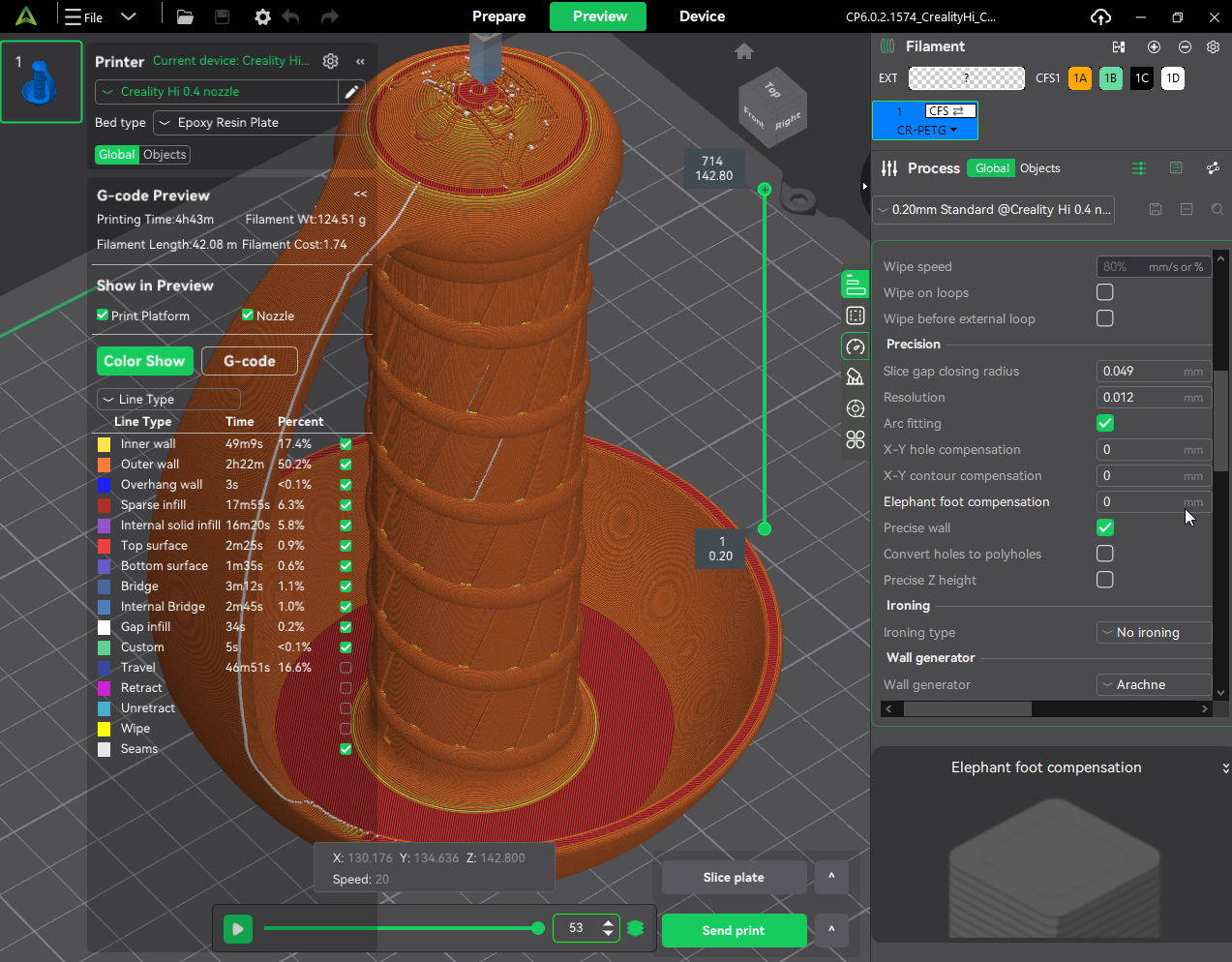The height and width of the screenshot is (962, 1232).
Task: Enable the Wipe on loops checkbox
Action: coord(1104,292)
